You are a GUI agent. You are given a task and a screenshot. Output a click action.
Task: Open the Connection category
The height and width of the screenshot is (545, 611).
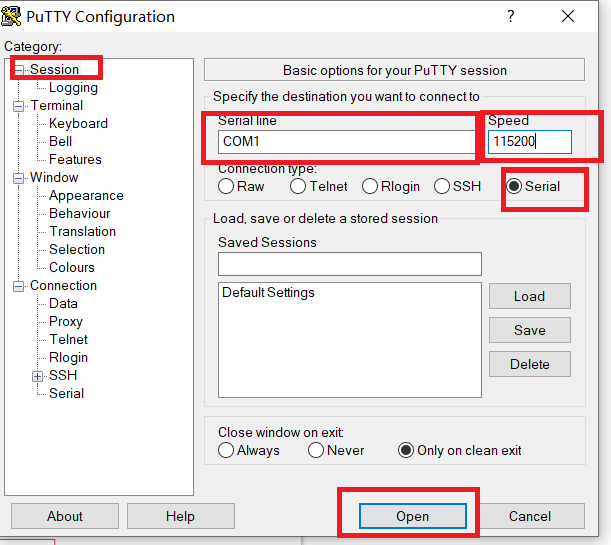[64, 286]
